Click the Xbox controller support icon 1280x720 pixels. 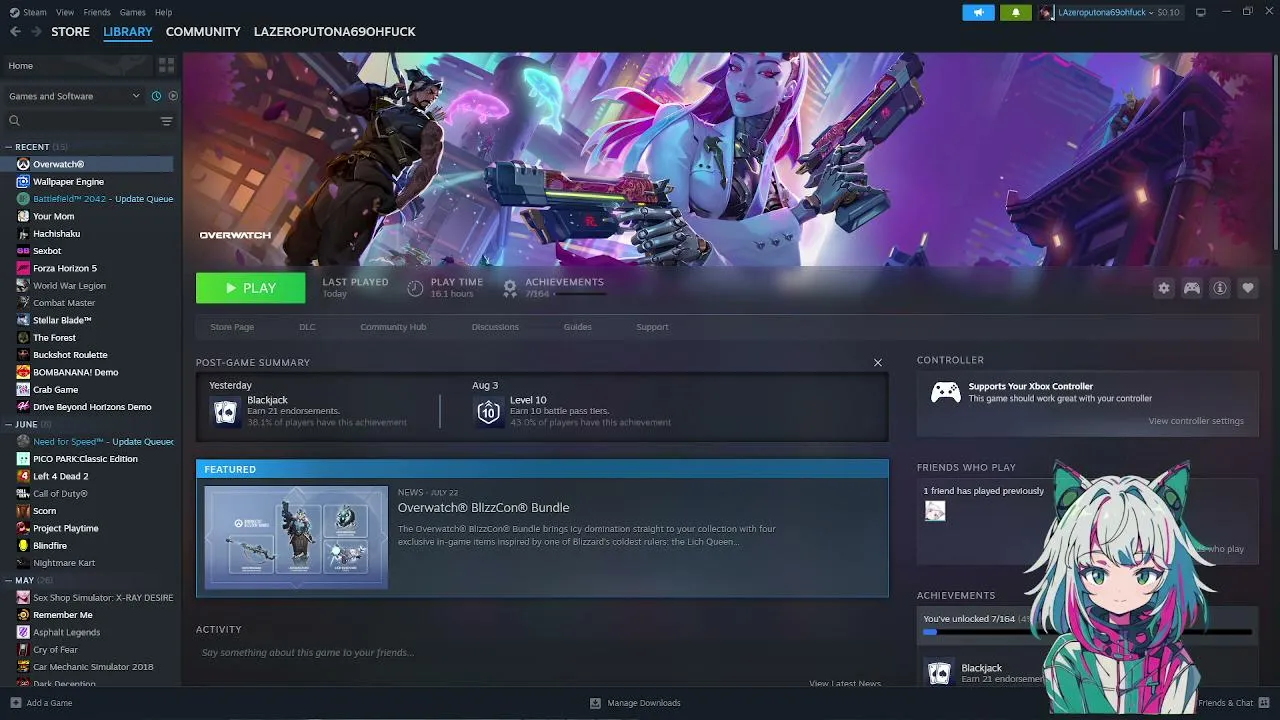pyautogui.click(x=946, y=392)
